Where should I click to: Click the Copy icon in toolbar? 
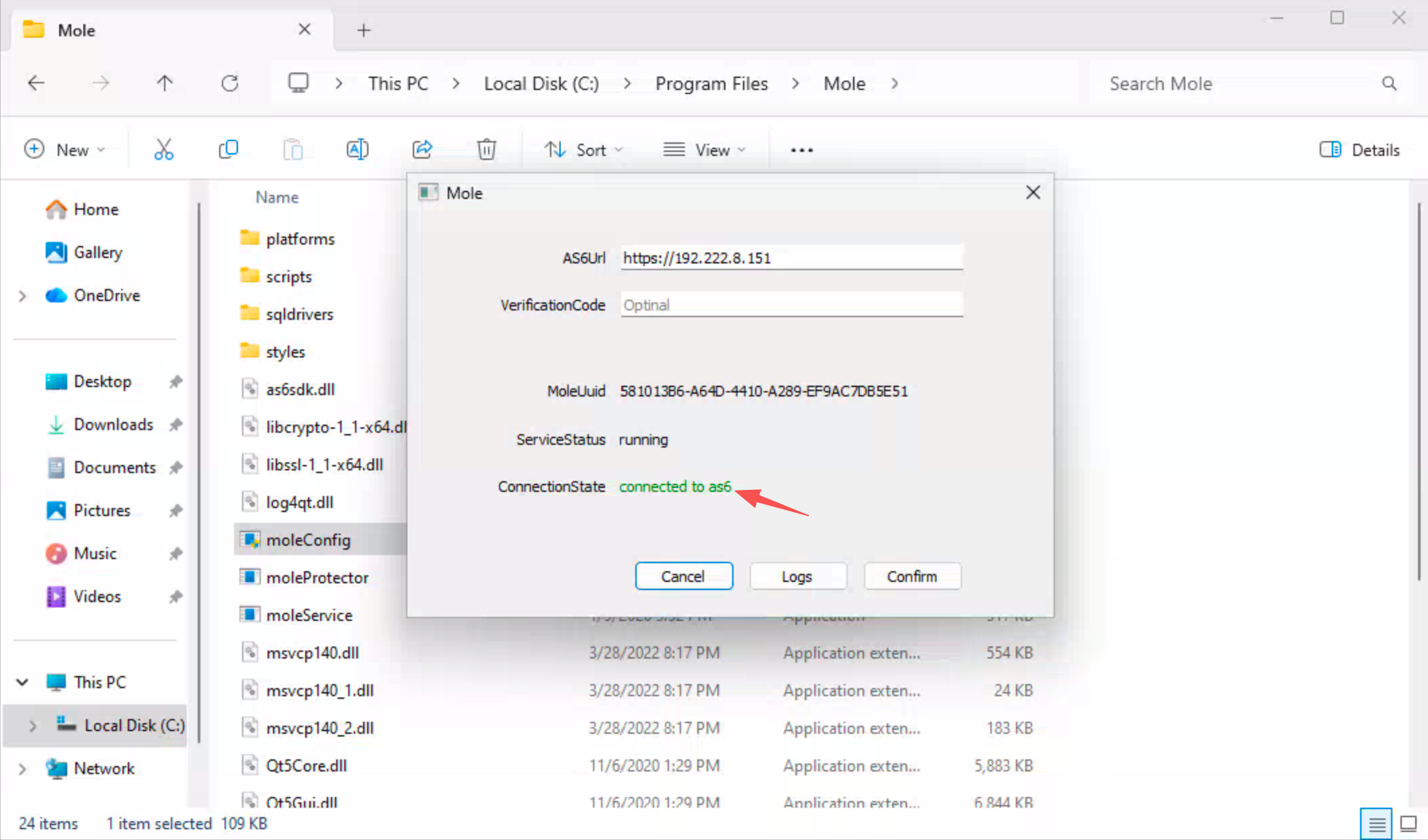coord(229,149)
